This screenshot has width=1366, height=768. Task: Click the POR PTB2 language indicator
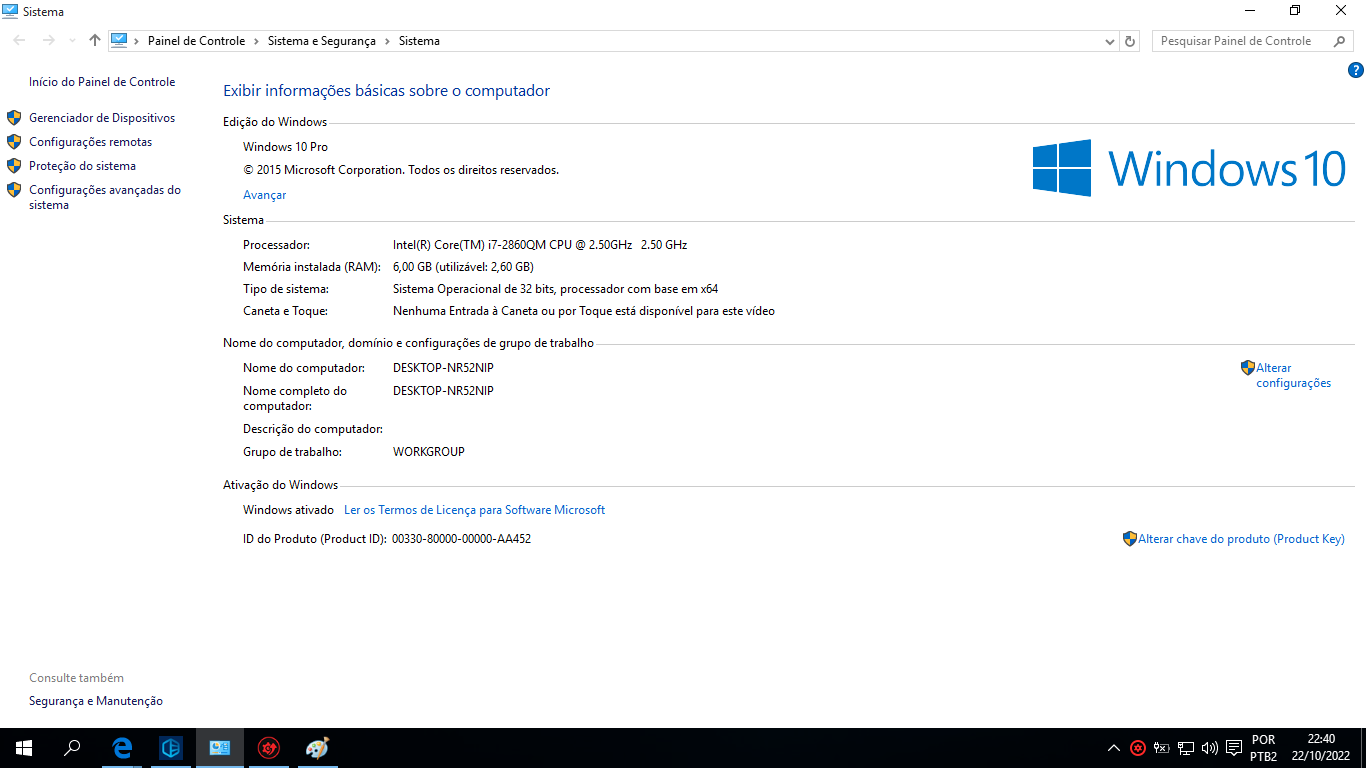pyautogui.click(x=1263, y=748)
